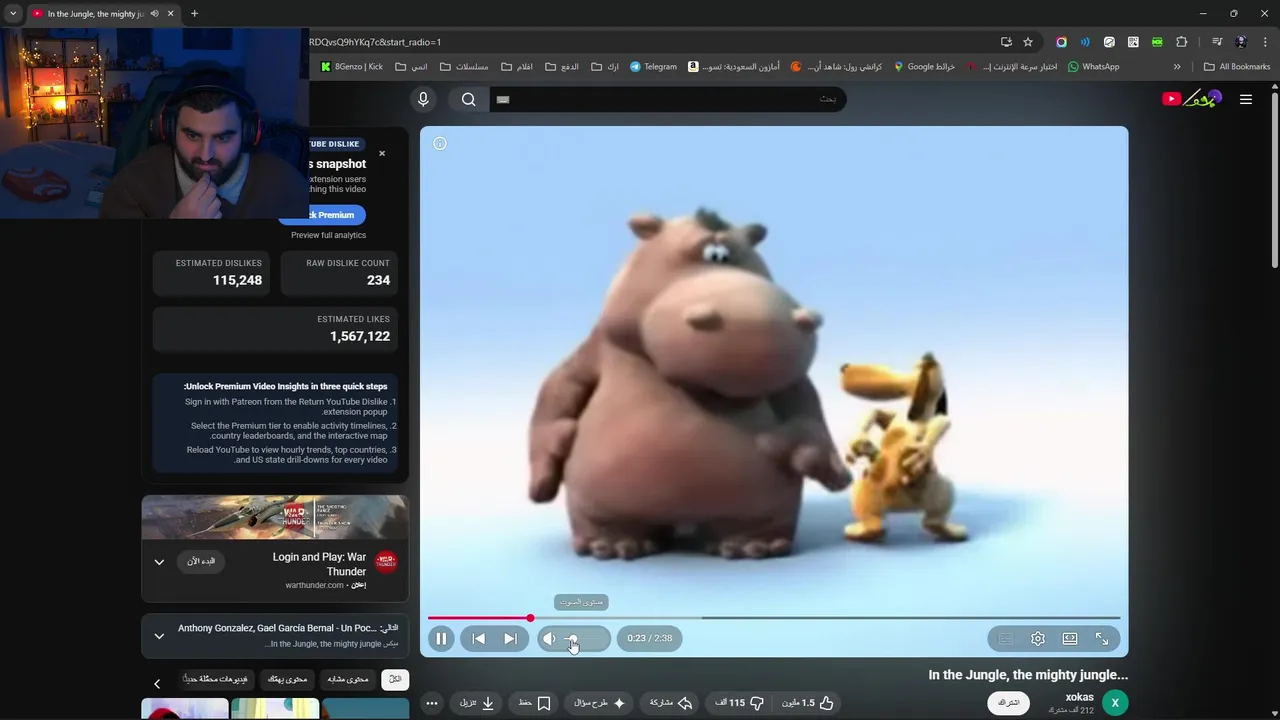Open the YouTube hamburger guide menu
The image size is (1280, 720).
point(1246,99)
